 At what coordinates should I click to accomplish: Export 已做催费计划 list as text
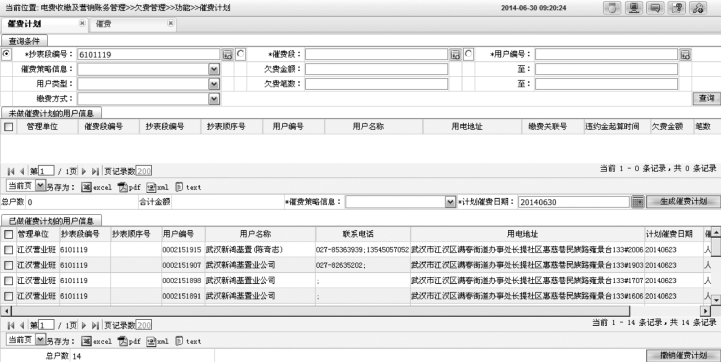point(188,341)
